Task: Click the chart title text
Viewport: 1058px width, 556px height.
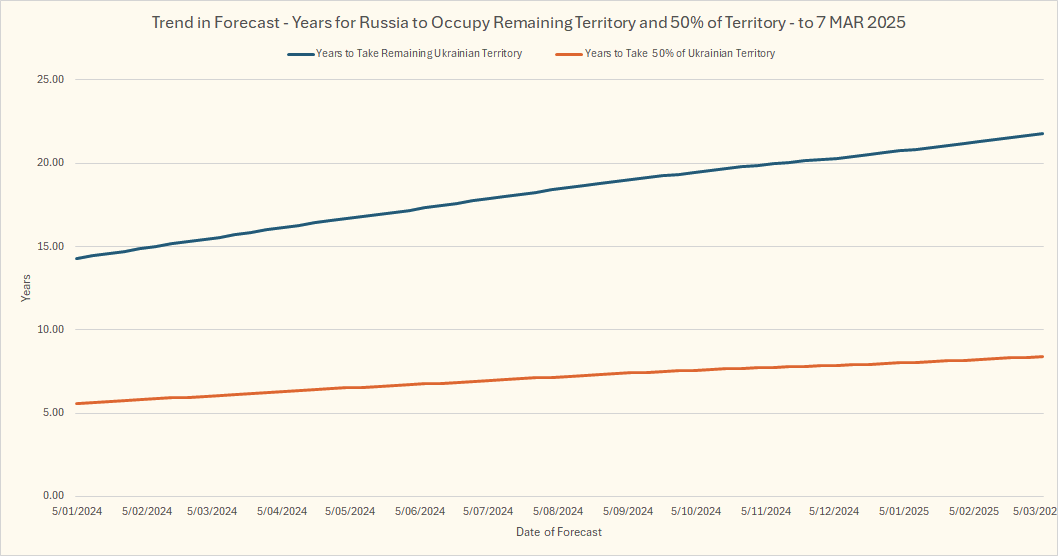Action: (528, 22)
